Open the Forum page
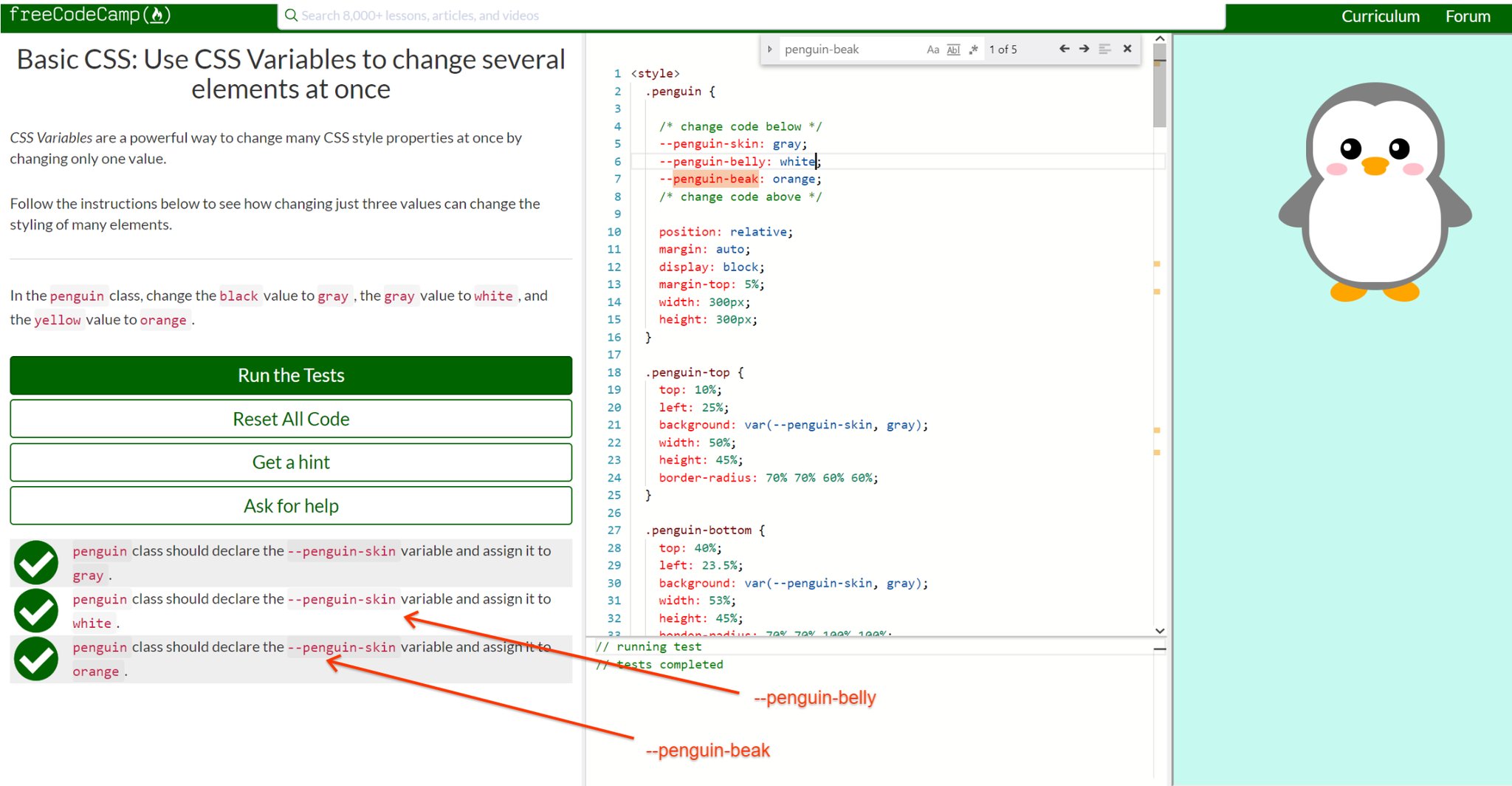 1467,16
